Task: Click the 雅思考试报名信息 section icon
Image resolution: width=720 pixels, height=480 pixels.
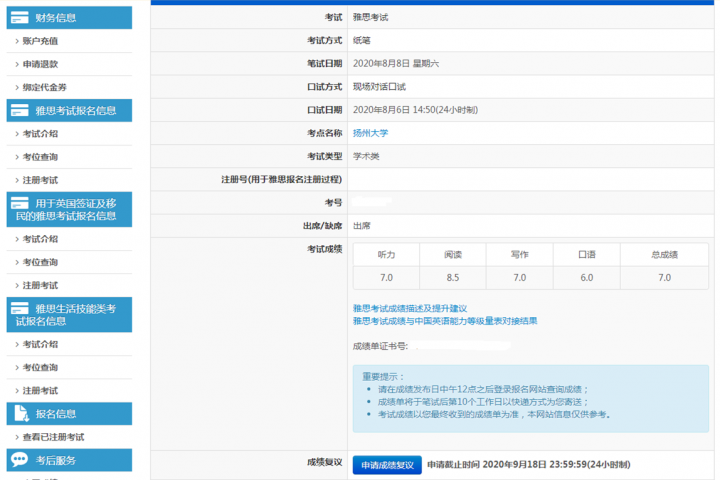Action: (x=19, y=110)
